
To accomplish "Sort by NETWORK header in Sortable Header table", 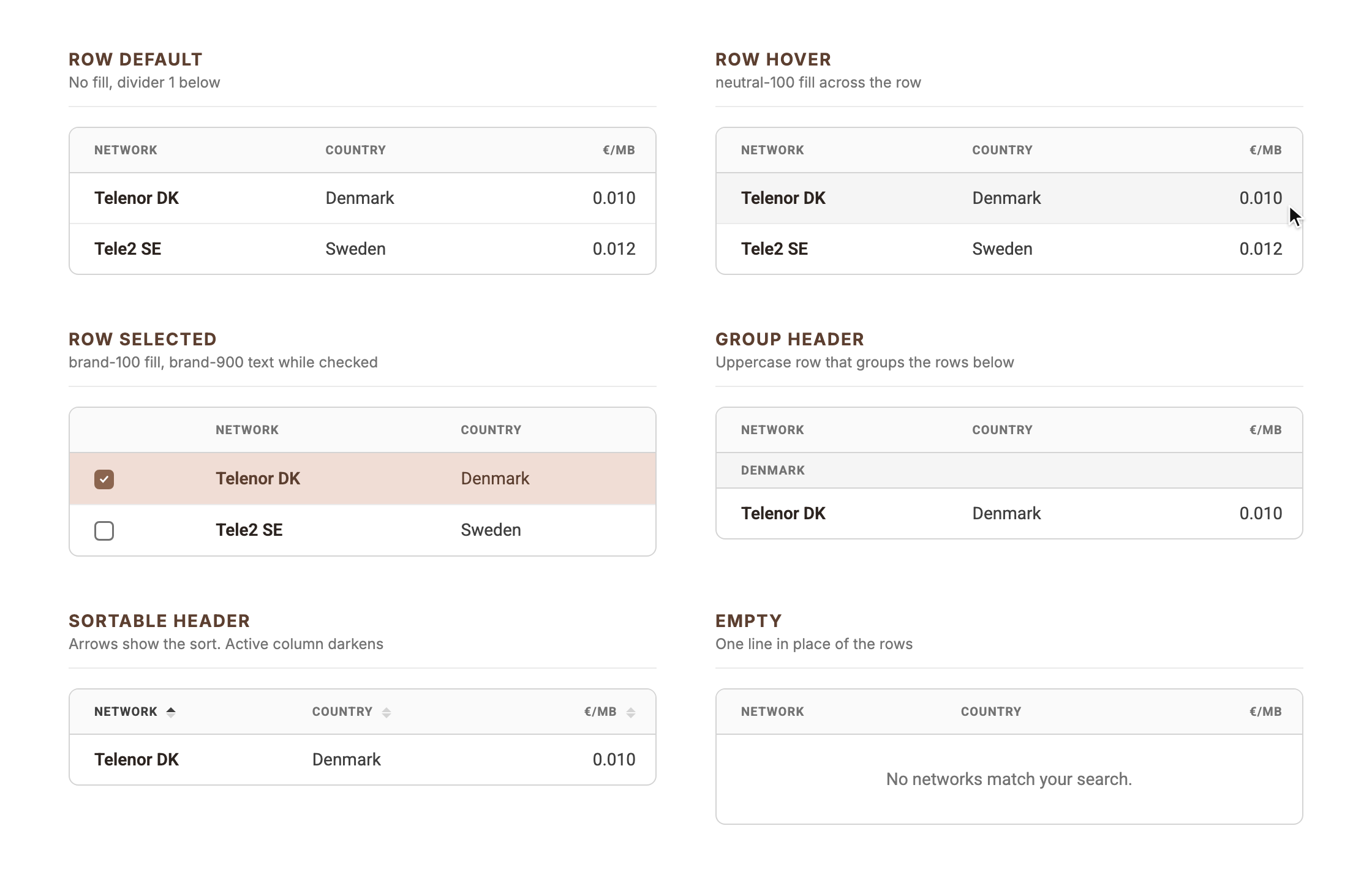I will click(x=126, y=712).
